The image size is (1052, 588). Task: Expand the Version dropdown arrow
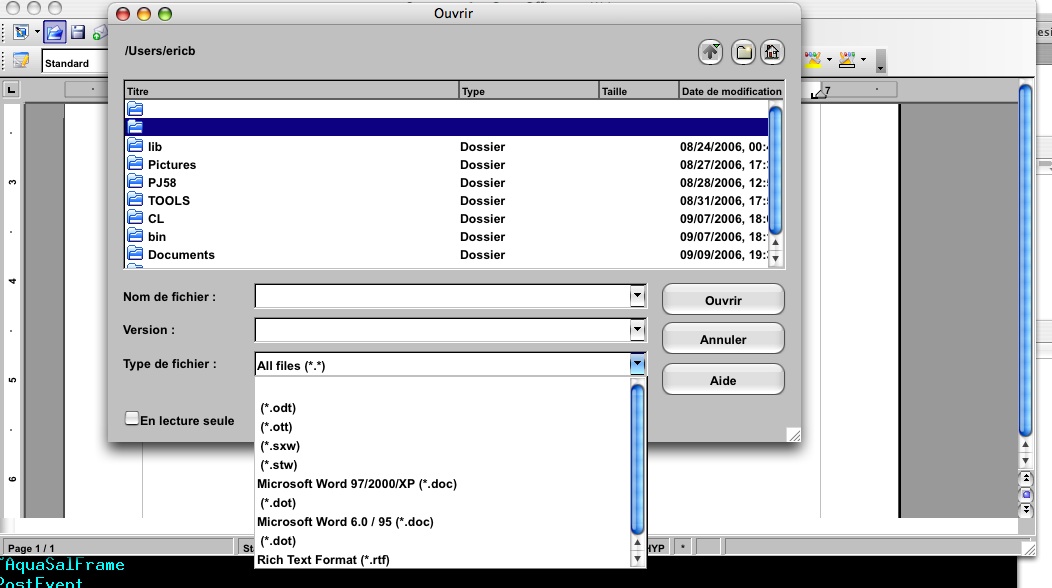coord(637,329)
